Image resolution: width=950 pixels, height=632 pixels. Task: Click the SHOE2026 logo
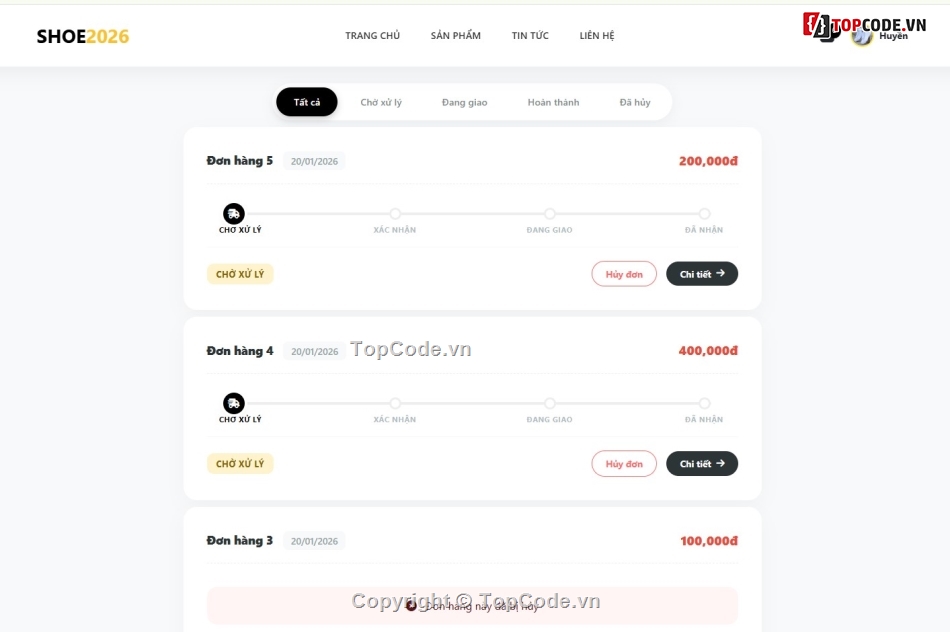click(x=83, y=37)
